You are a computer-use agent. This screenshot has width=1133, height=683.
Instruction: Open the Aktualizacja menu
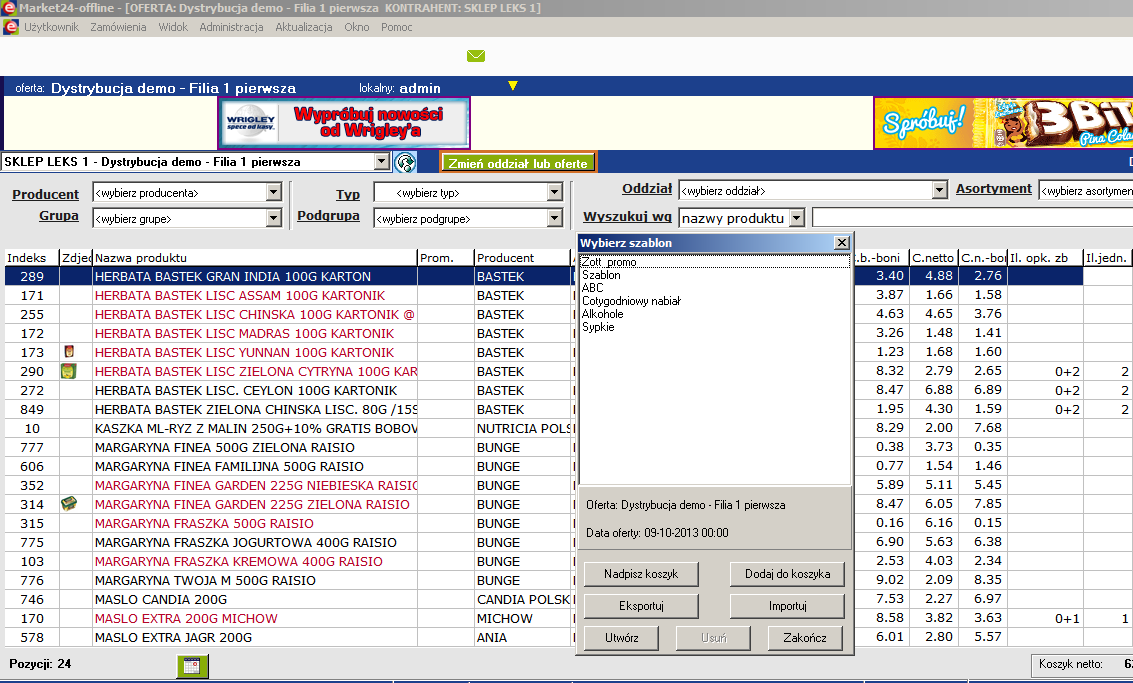pyautogui.click(x=303, y=27)
